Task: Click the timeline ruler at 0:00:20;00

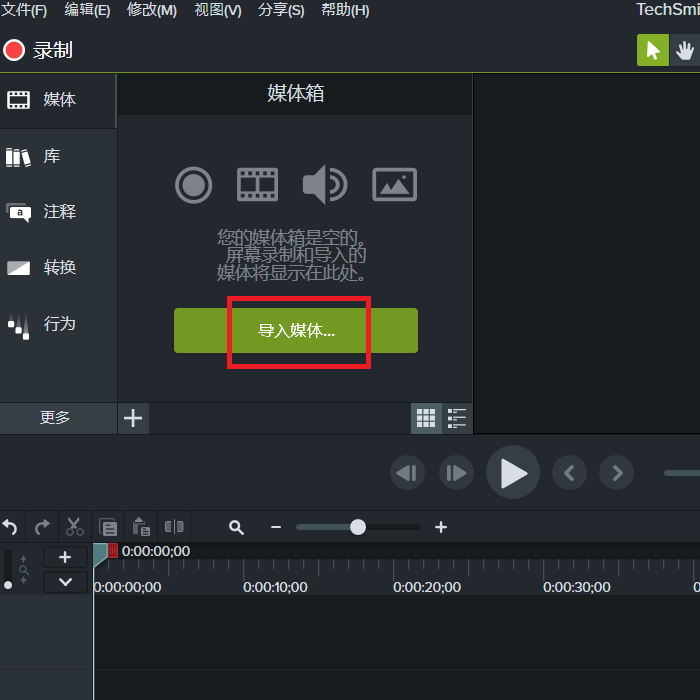Action: [x=427, y=587]
